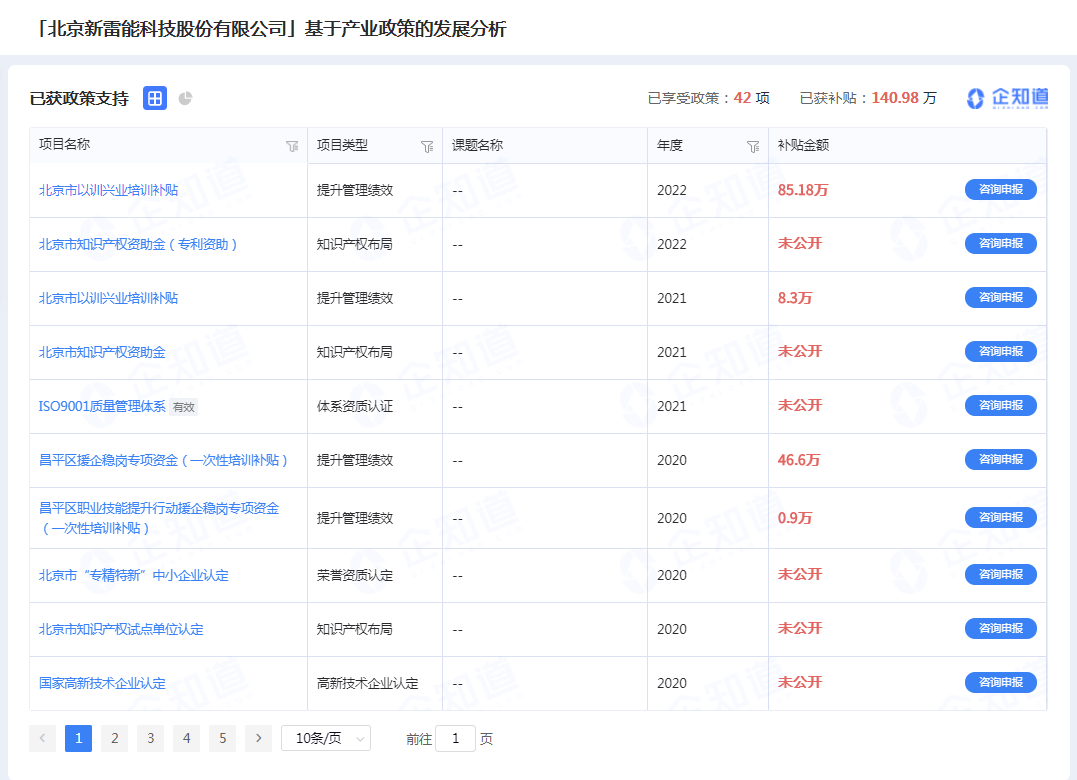Click 知识产权布局 in 北京市知识产权试点单位认定 row
The height and width of the screenshot is (780, 1077).
point(355,629)
